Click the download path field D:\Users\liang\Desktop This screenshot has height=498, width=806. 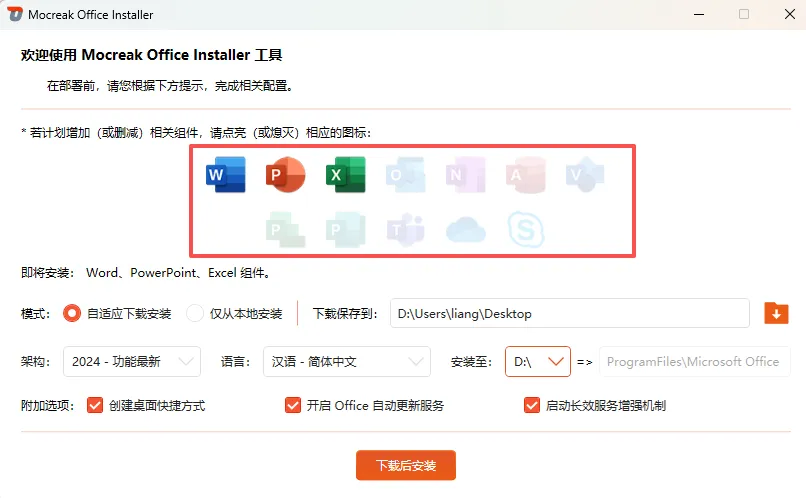tap(570, 313)
